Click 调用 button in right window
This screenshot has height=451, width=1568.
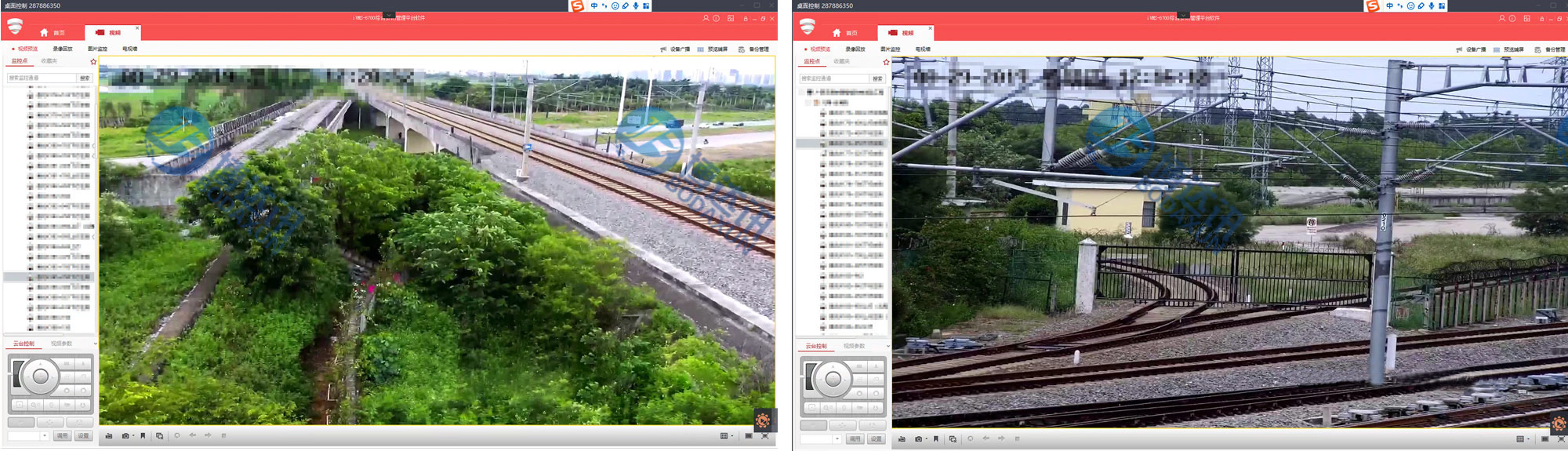pos(855,438)
